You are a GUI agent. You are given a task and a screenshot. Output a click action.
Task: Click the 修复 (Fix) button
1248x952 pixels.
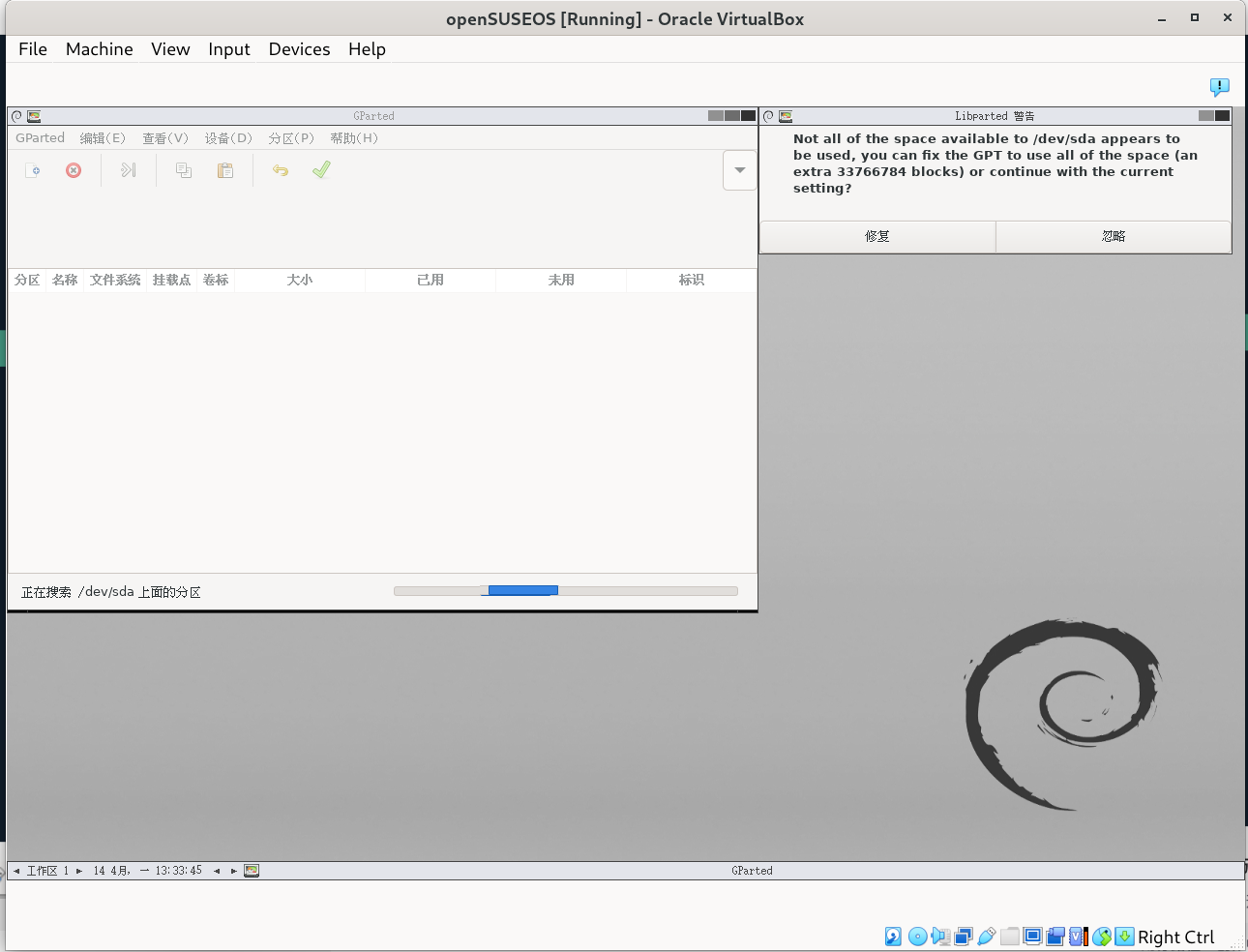(877, 236)
